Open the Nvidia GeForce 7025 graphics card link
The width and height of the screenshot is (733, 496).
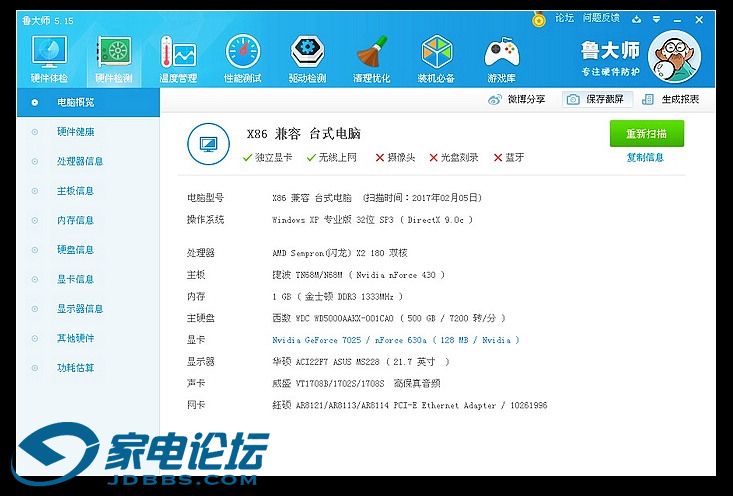coord(391,340)
